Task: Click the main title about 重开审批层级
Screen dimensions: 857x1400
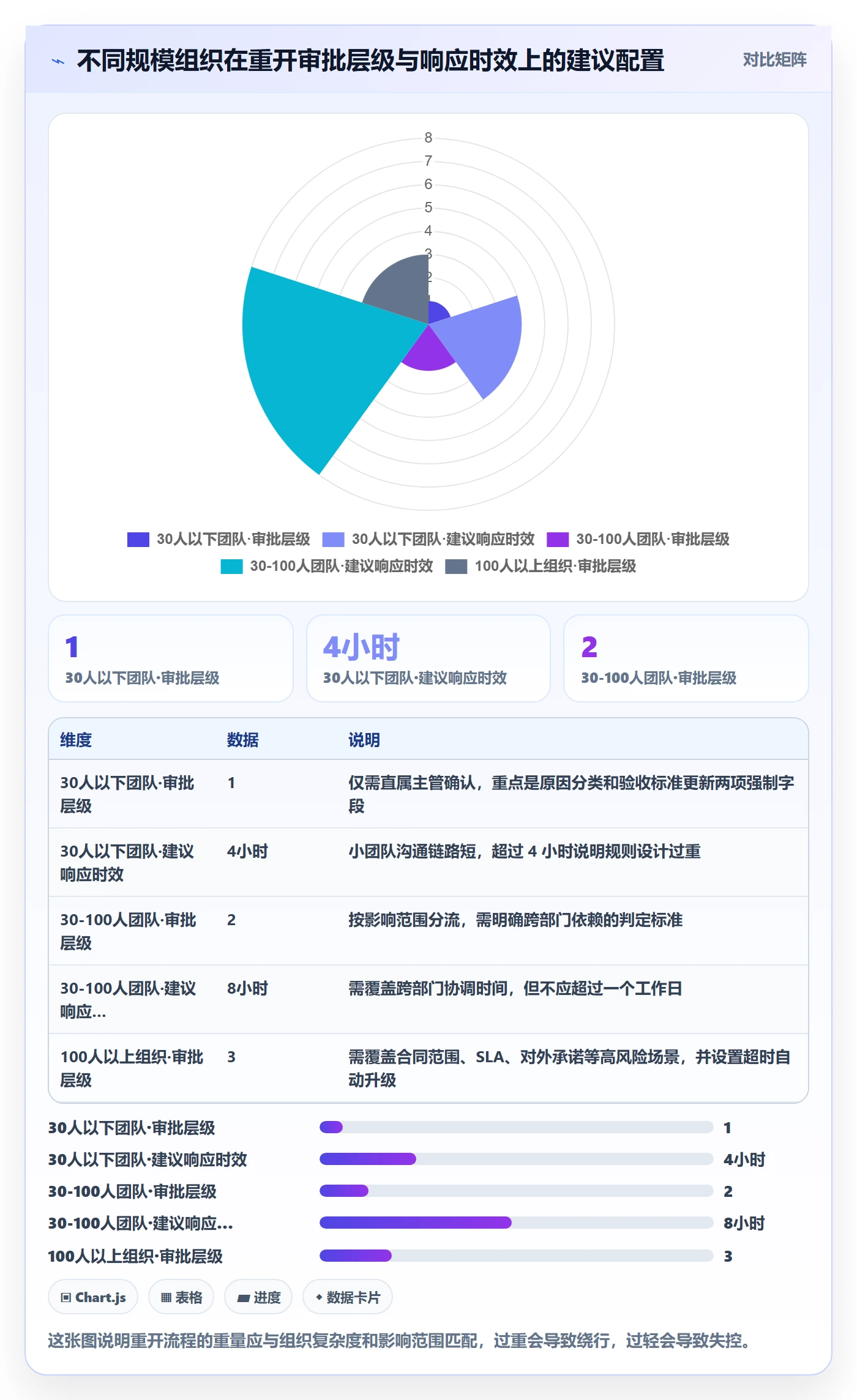Action: 370,61
